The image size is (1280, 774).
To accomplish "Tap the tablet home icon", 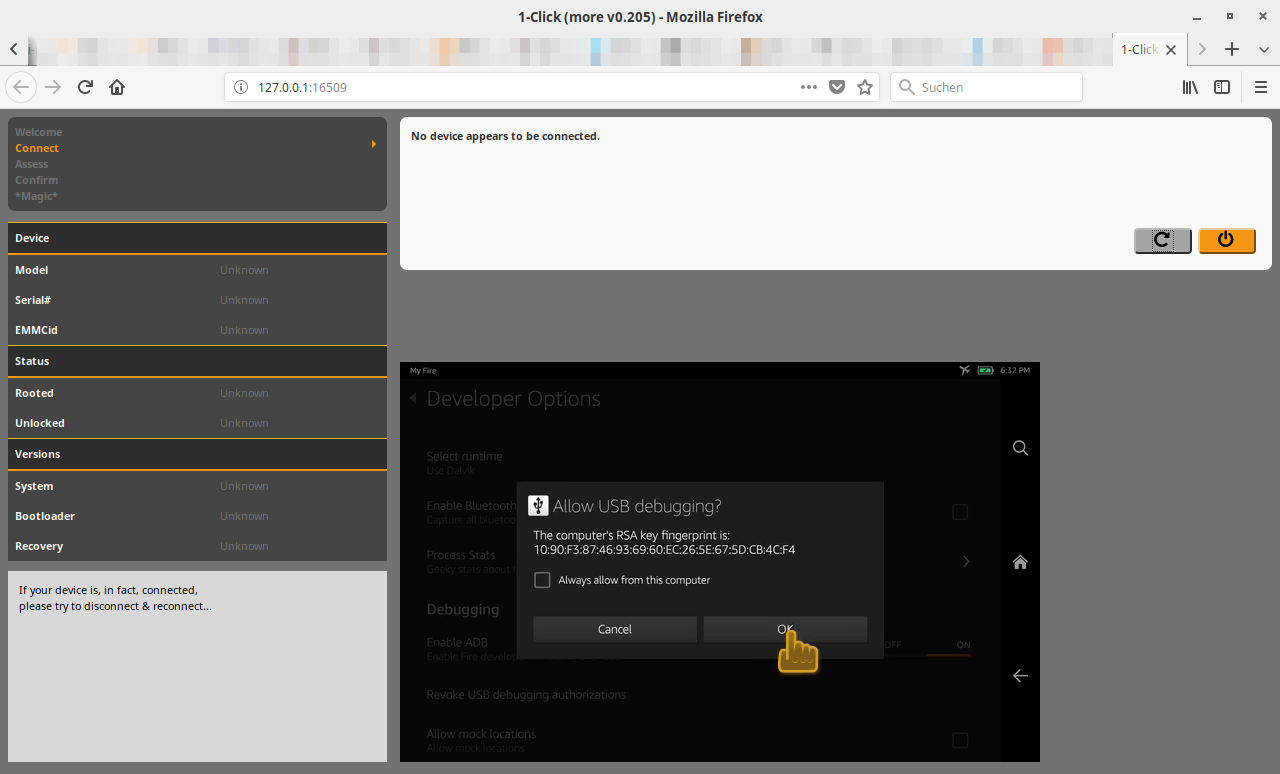I will [x=1020, y=562].
